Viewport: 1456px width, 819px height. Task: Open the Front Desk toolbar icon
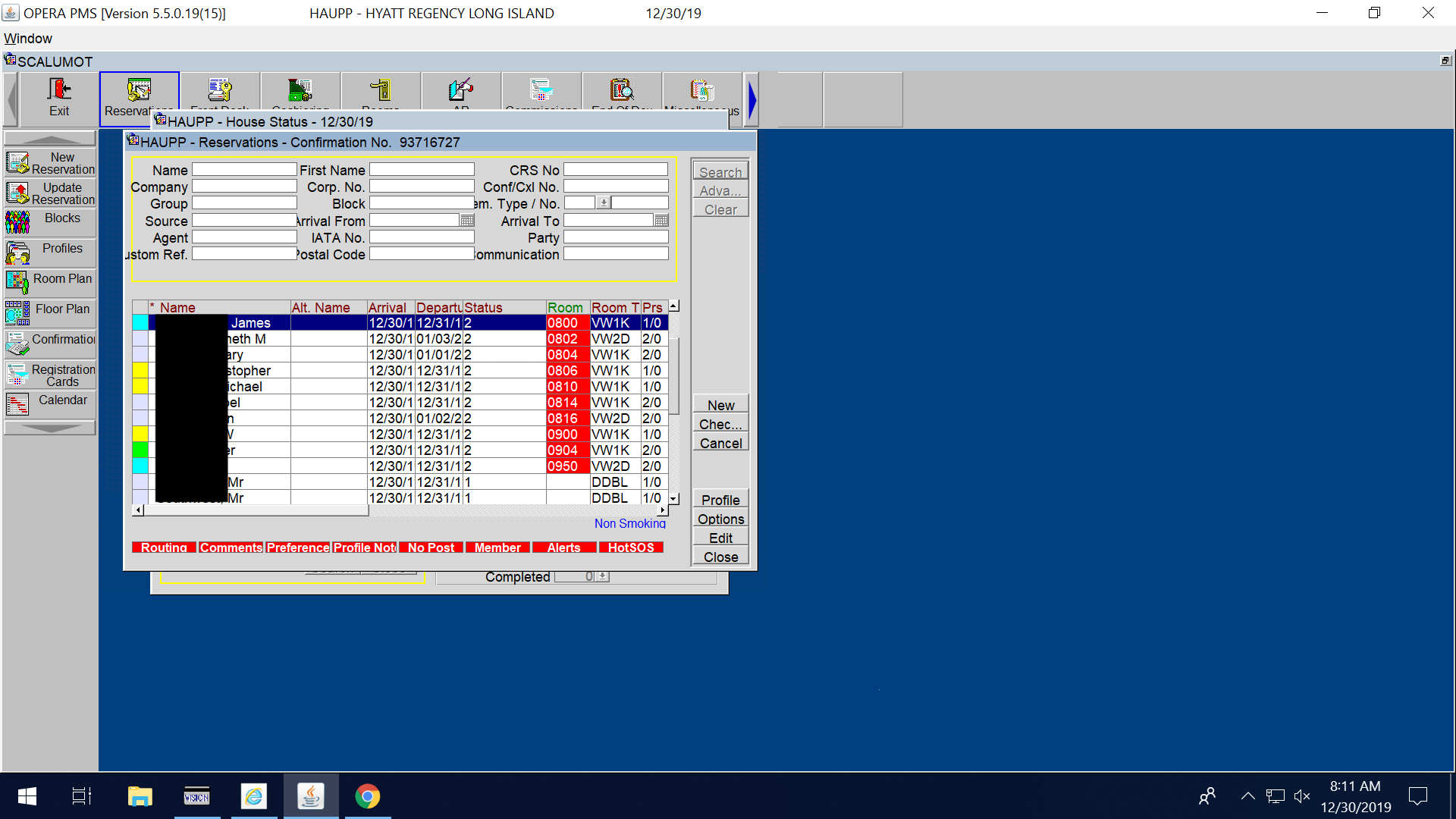[x=220, y=90]
